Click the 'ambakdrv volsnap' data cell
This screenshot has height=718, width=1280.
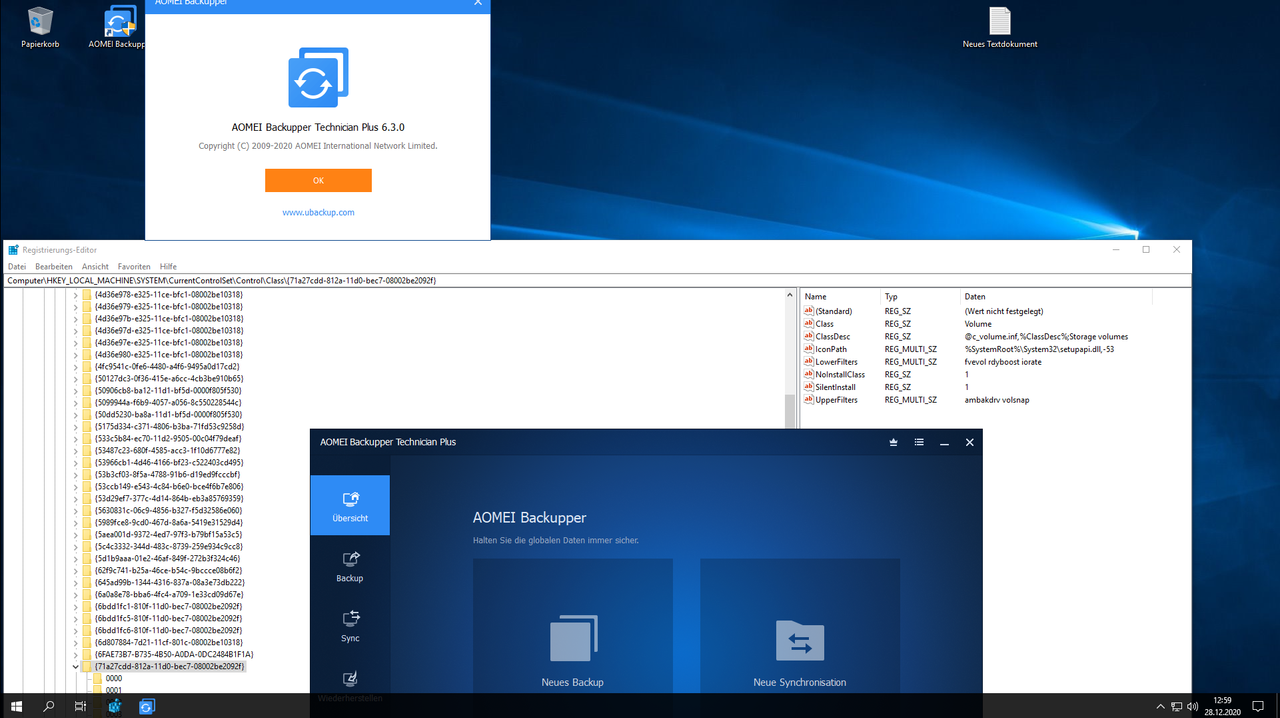coord(995,399)
